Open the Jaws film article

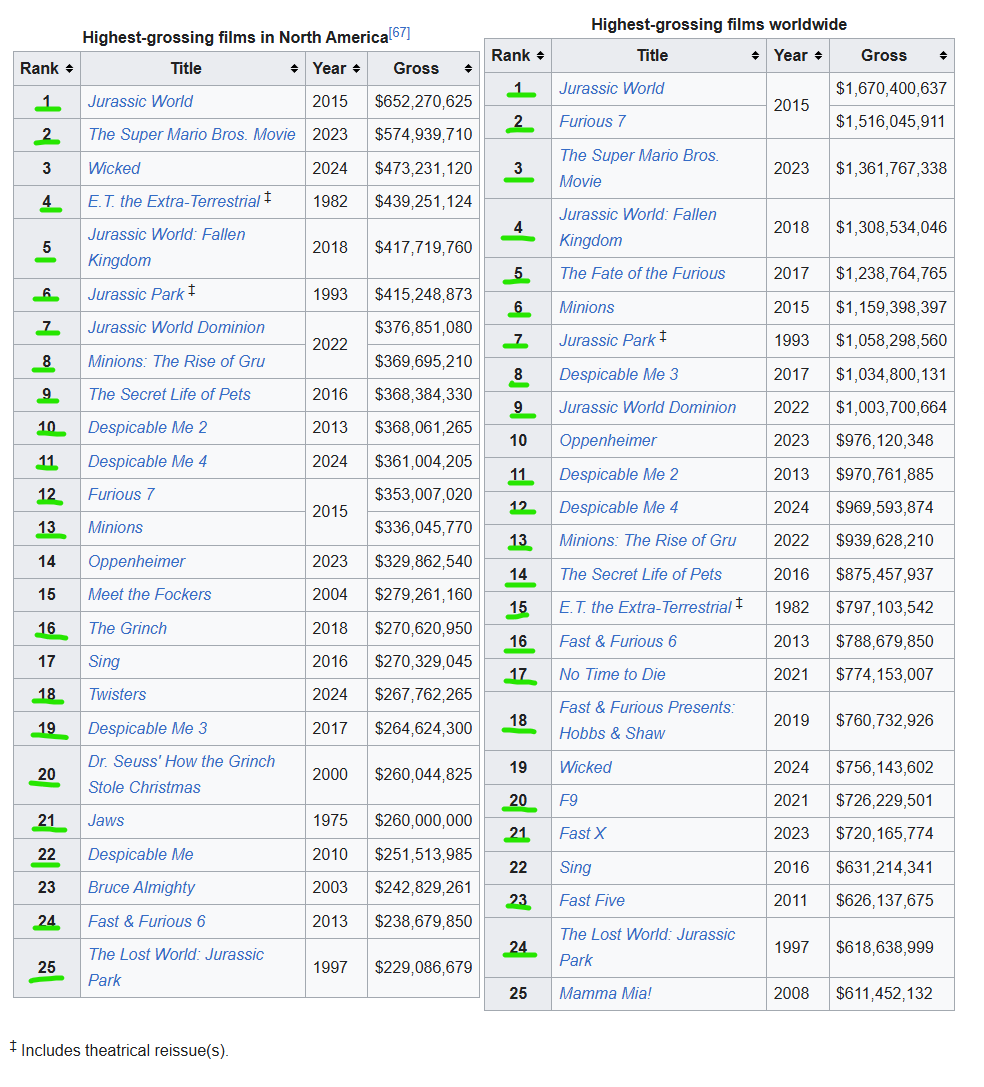click(x=106, y=821)
